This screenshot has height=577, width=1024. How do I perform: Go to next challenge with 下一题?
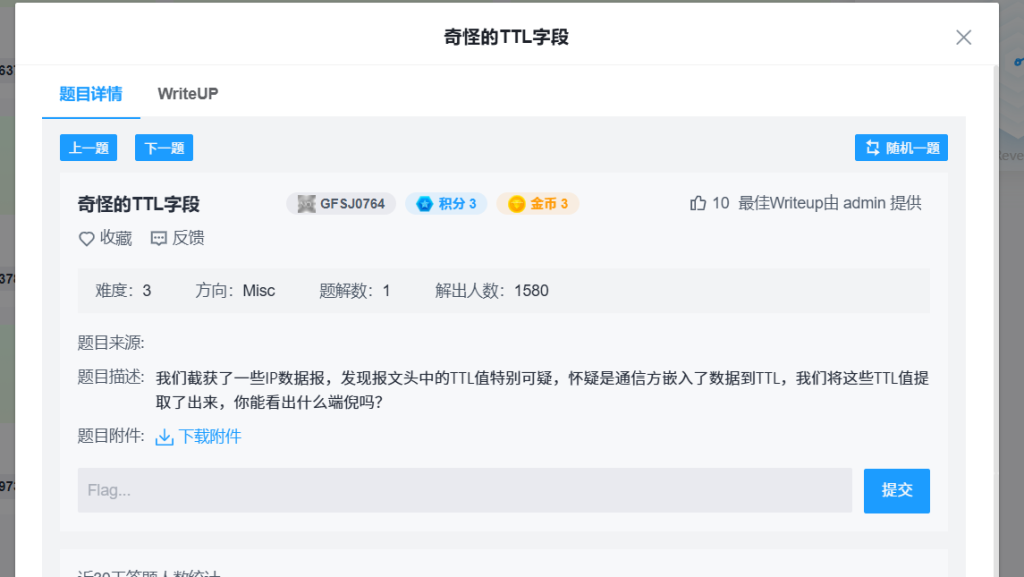(x=164, y=148)
